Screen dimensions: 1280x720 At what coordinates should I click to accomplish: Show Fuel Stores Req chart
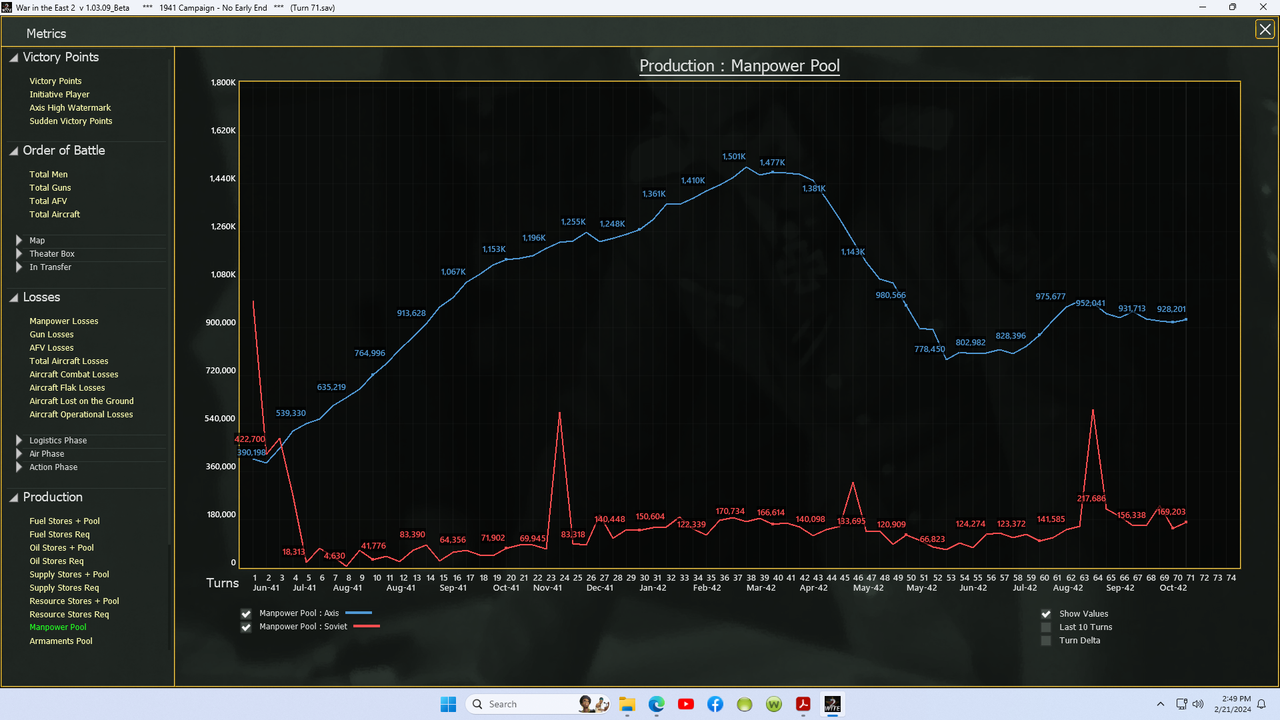tap(59, 535)
